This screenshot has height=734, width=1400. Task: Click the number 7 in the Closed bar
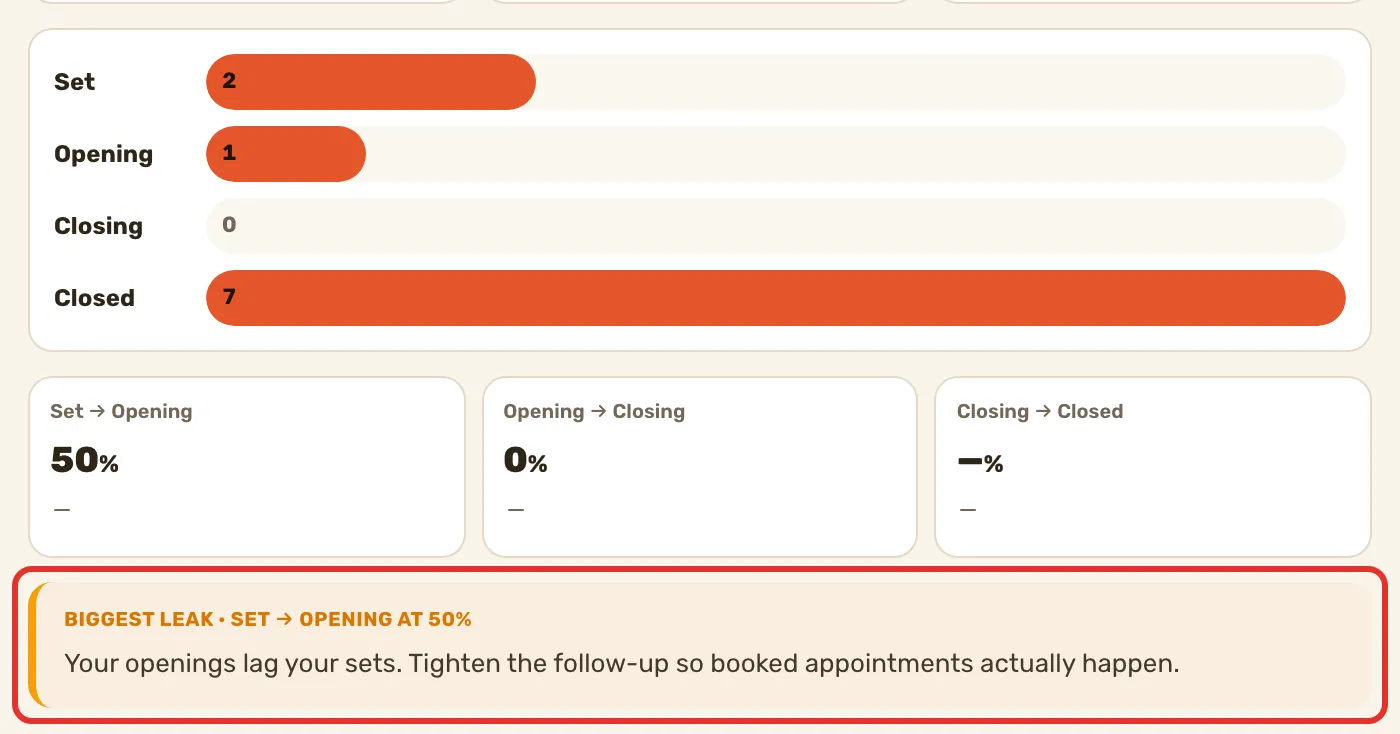click(229, 297)
